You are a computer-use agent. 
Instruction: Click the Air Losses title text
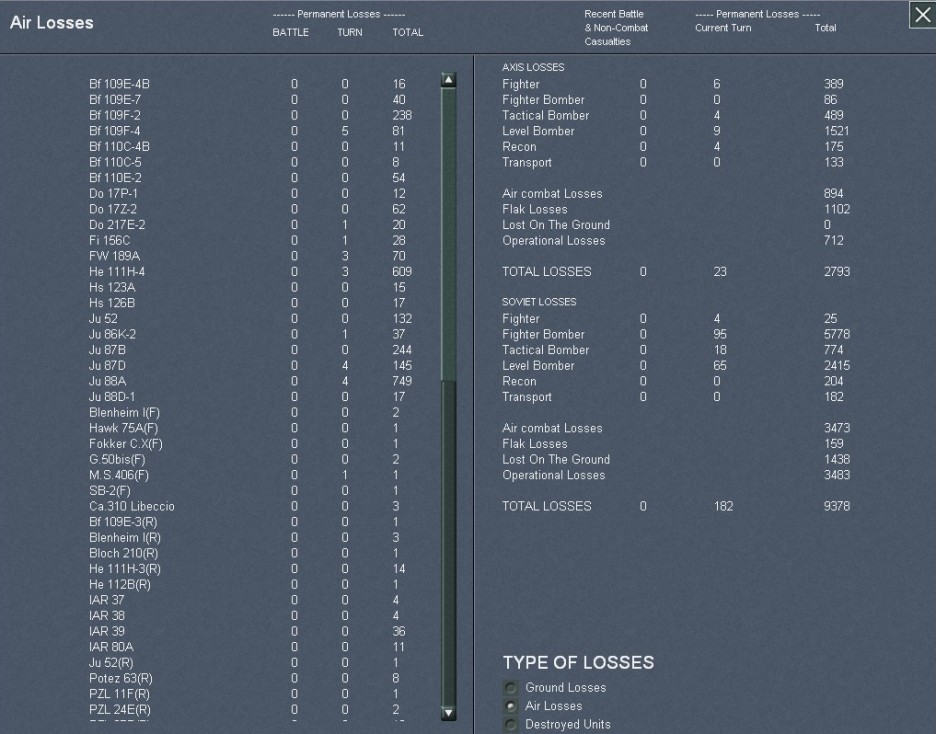coord(51,23)
